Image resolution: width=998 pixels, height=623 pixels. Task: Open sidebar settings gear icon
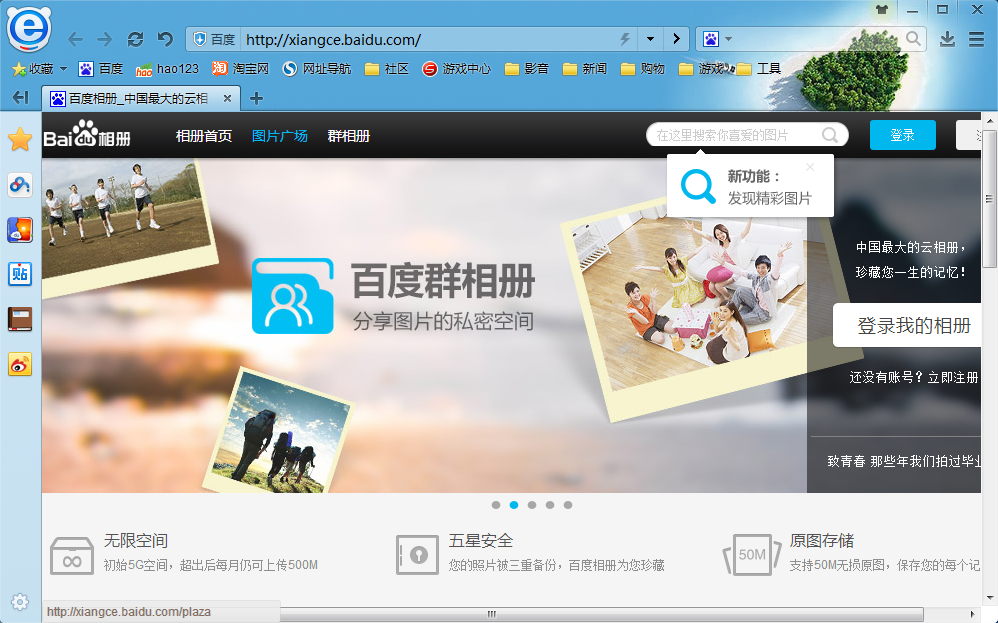coord(20,601)
